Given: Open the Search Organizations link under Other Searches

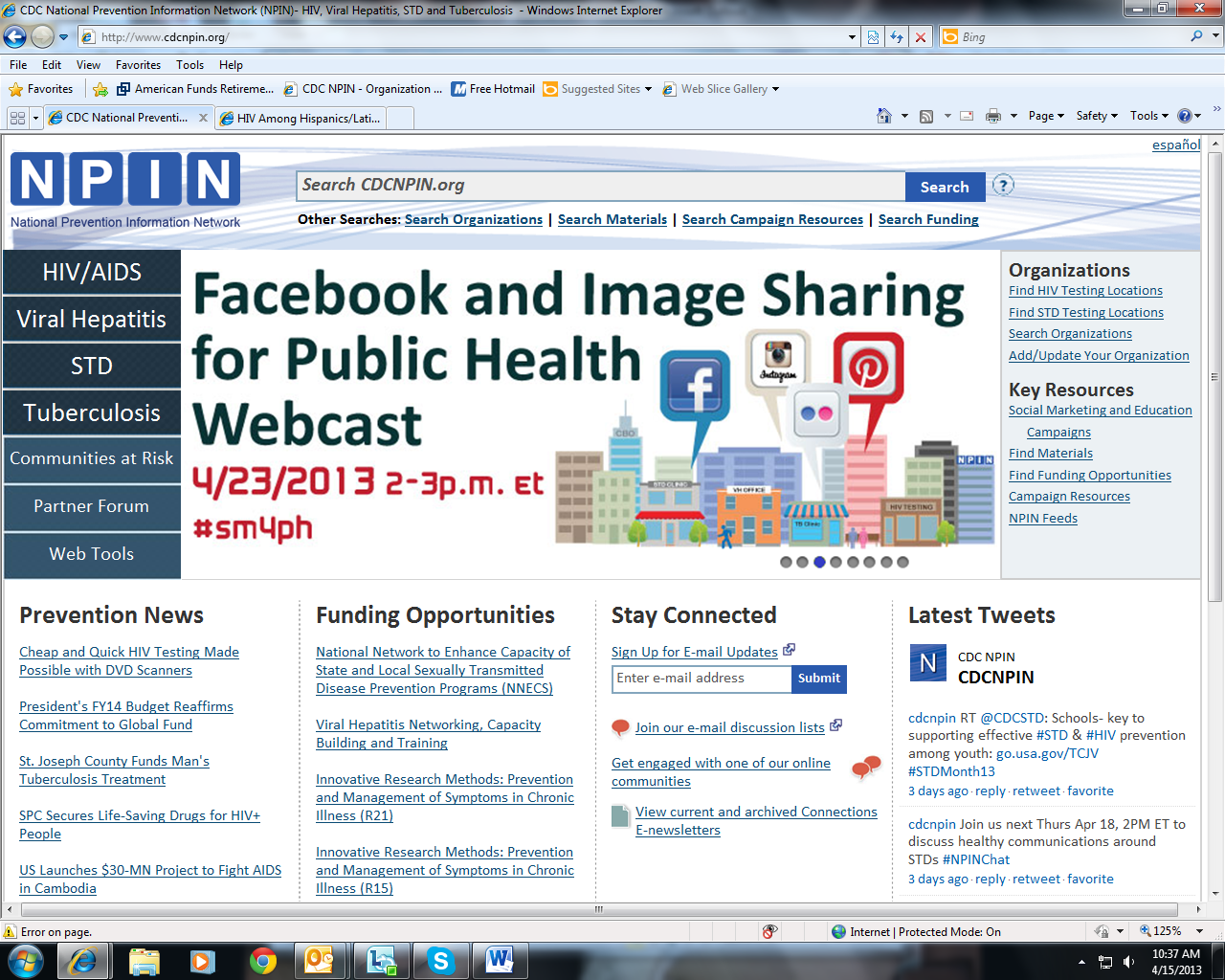Looking at the screenshot, I should pos(474,219).
